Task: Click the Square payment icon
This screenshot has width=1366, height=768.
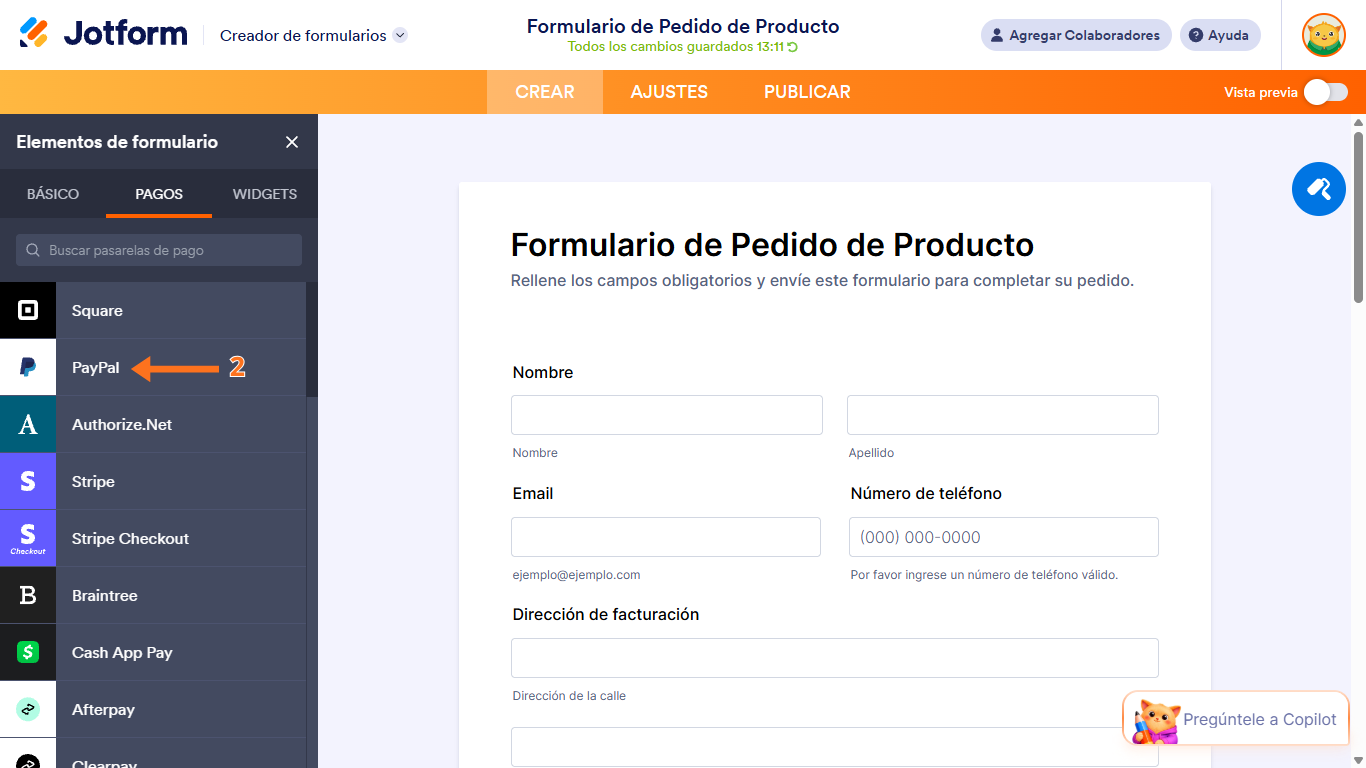Action: click(27, 310)
